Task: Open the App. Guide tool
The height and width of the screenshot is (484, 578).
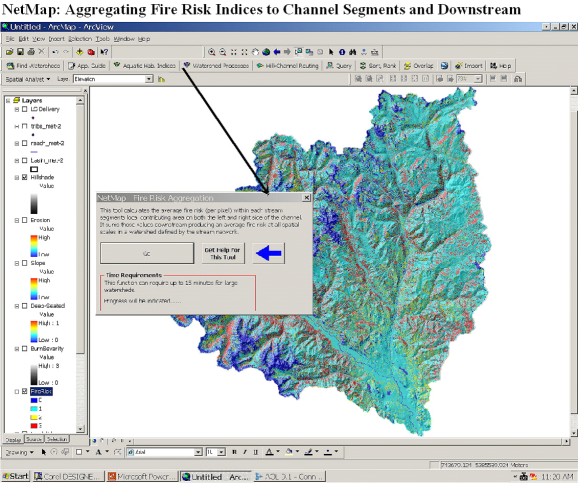Action: tap(87, 66)
